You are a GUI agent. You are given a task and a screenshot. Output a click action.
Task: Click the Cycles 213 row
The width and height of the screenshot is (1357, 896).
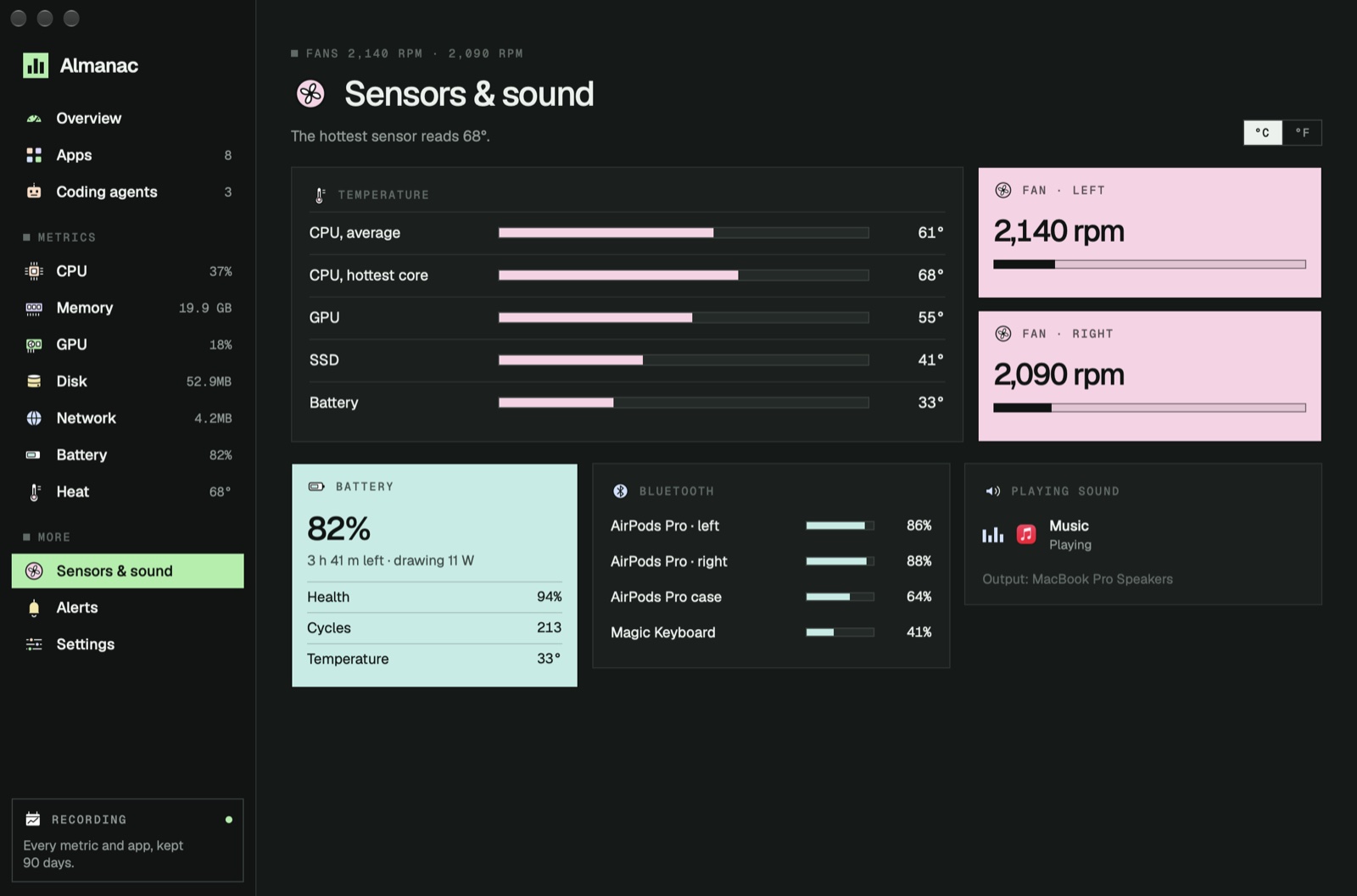coord(434,628)
